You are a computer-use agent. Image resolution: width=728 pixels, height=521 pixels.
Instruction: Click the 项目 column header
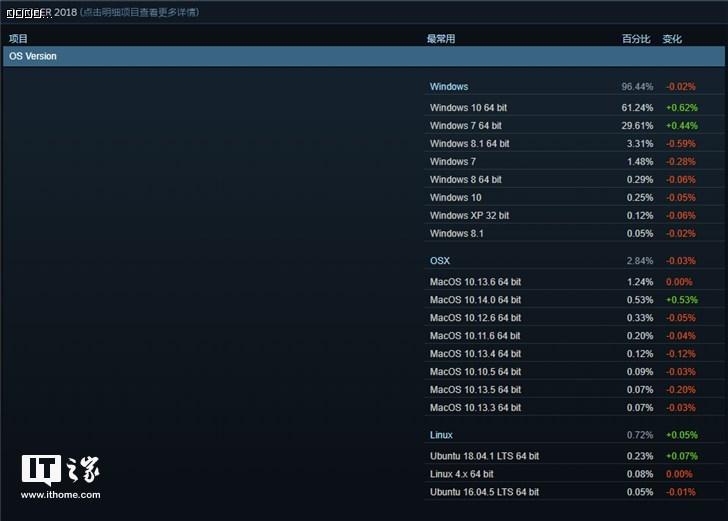18,39
